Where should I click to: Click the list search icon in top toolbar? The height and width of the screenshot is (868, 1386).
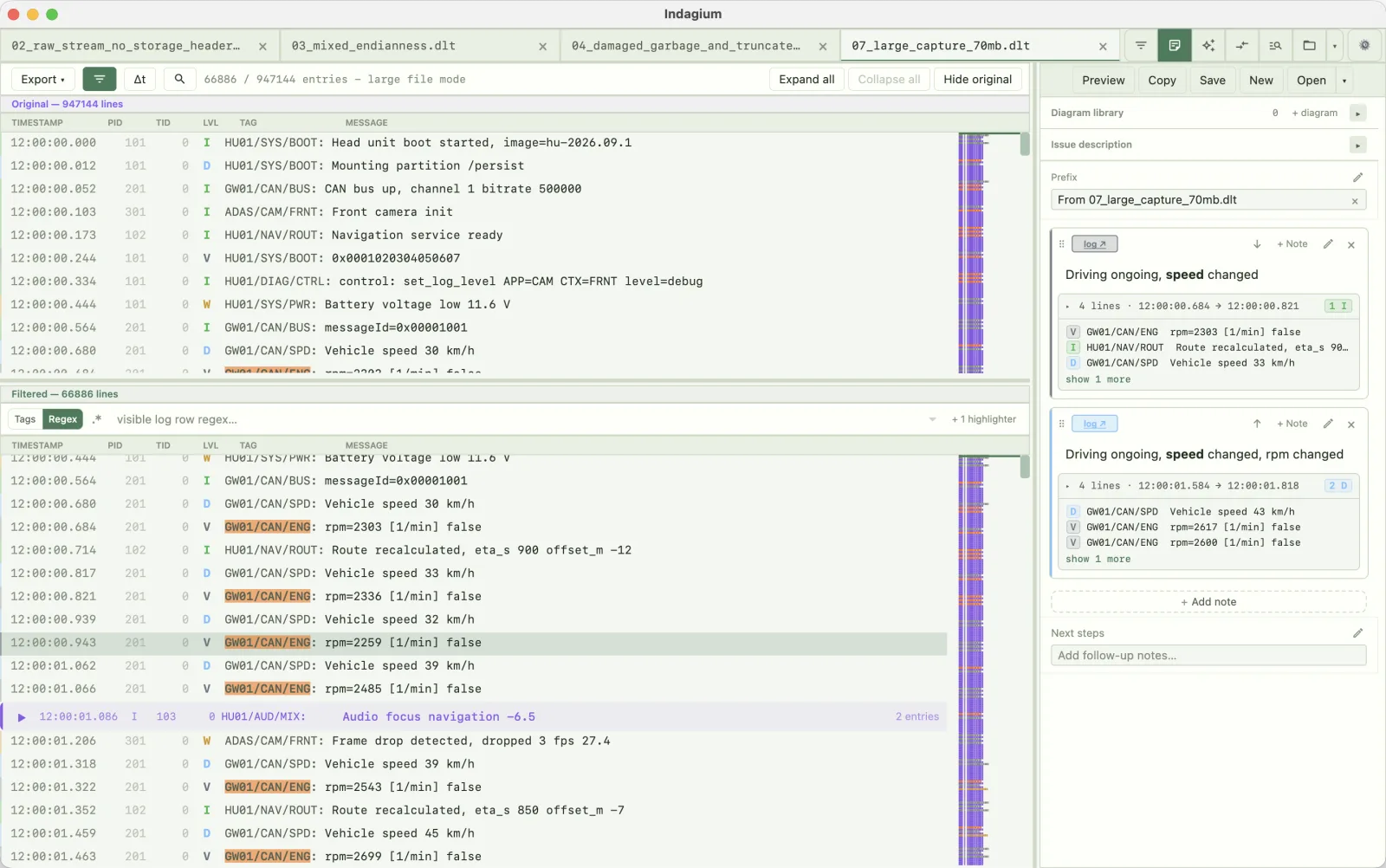pos(1275,45)
